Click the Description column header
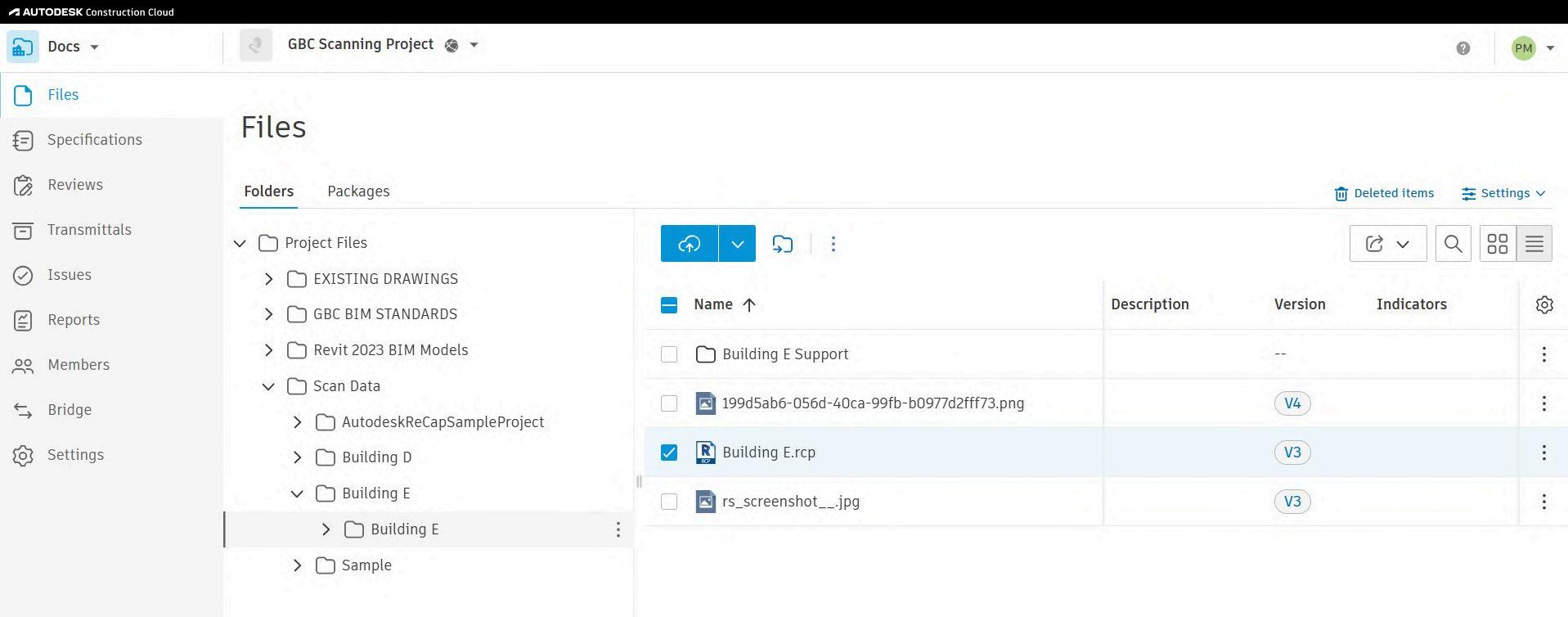Viewport: 1568px width, 617px height. coord(1150,304)
